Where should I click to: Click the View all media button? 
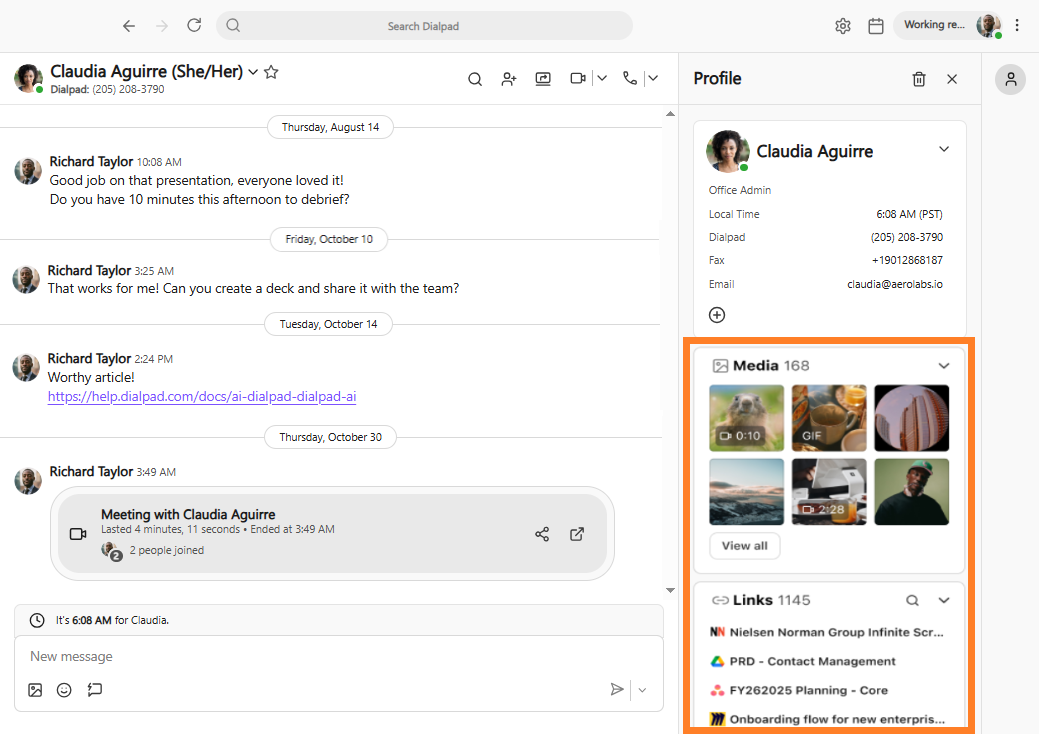click(744, 546)
